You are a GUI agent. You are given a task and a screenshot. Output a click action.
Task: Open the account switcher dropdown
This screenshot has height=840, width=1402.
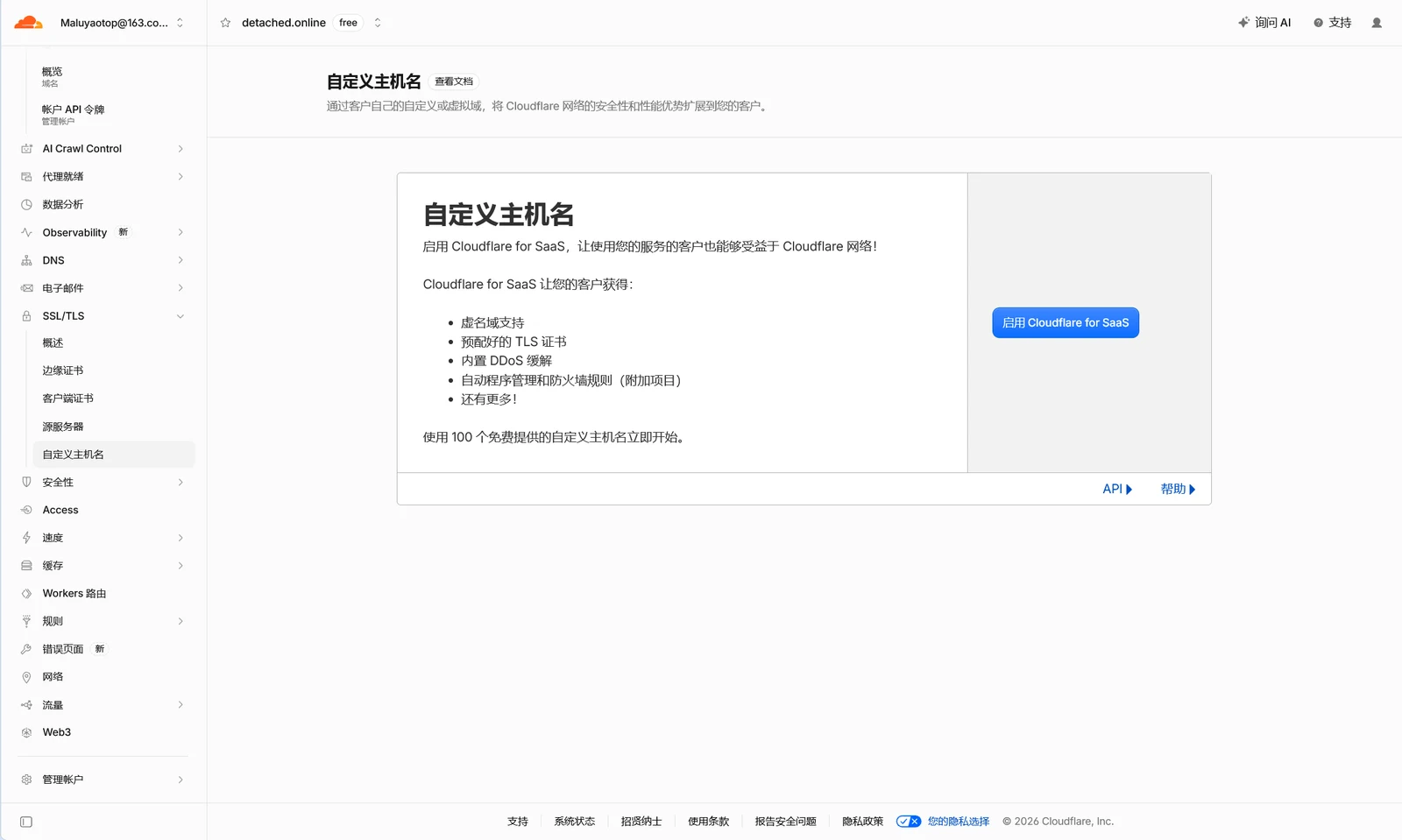pos(180,23)
